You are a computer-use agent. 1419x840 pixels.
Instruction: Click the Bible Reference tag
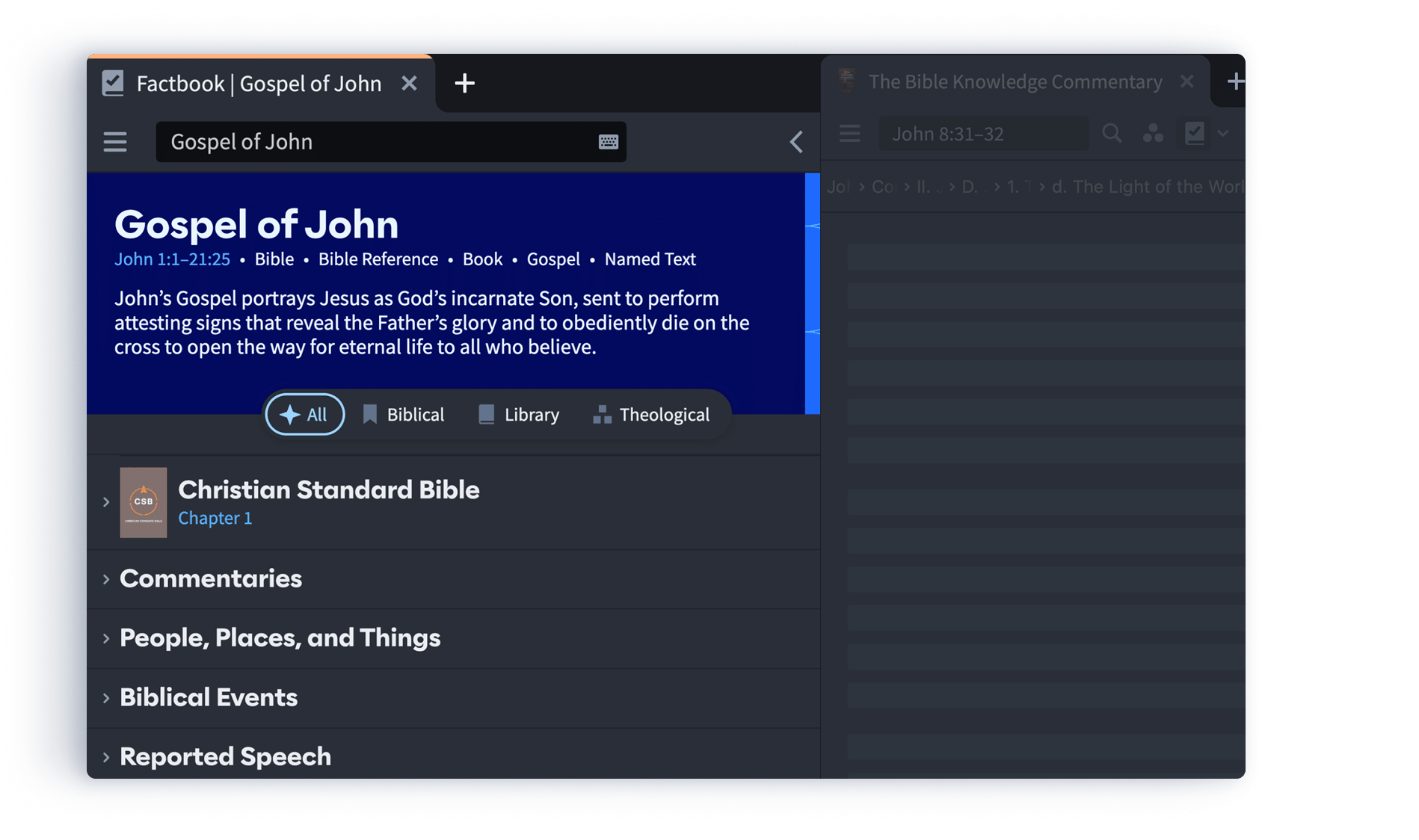coord(378,259)
